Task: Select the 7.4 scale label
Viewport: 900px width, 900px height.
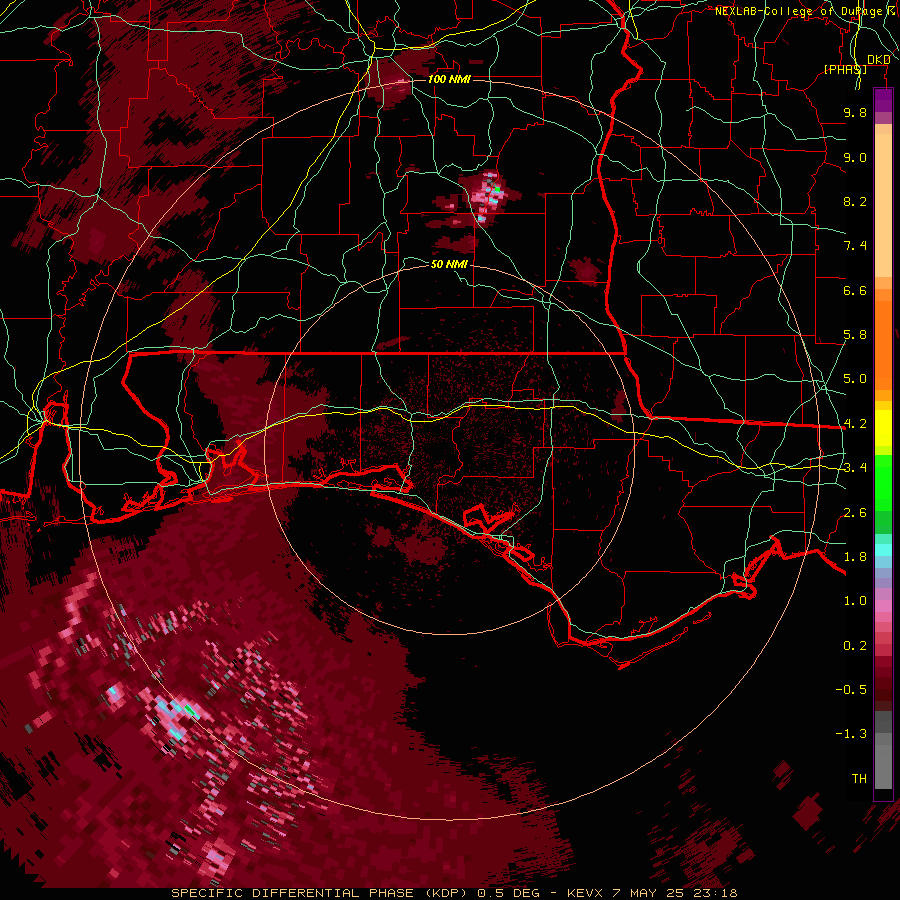Action: click(x=855, y=246)
